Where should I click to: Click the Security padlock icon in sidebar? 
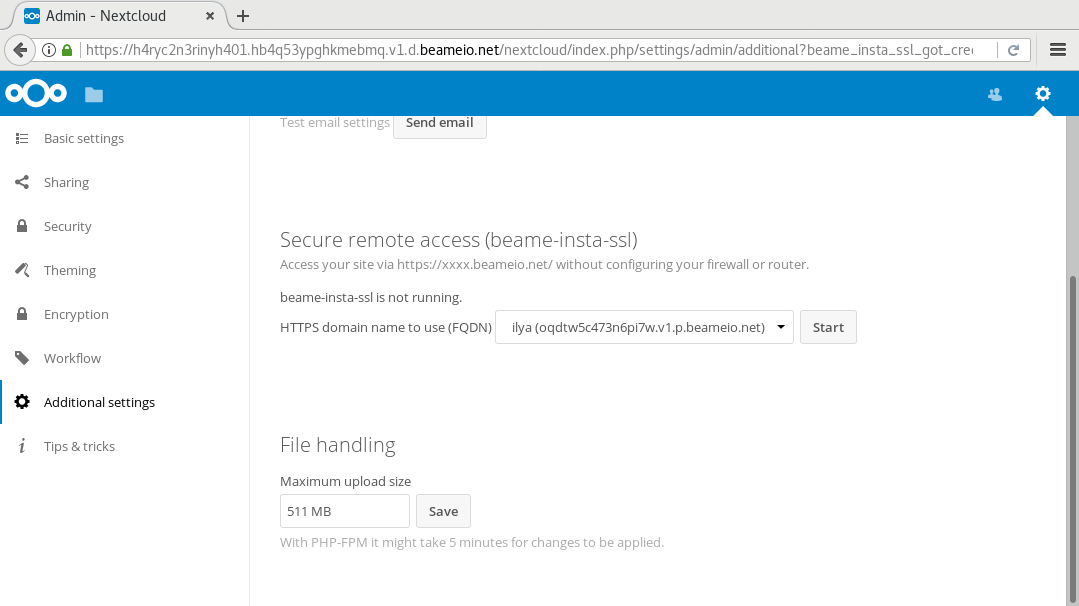point(22,226)
